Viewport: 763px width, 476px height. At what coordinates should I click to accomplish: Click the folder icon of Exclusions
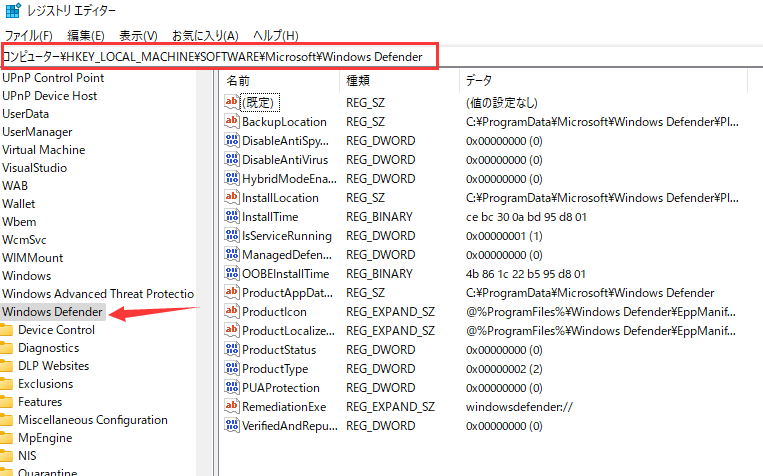6,384
